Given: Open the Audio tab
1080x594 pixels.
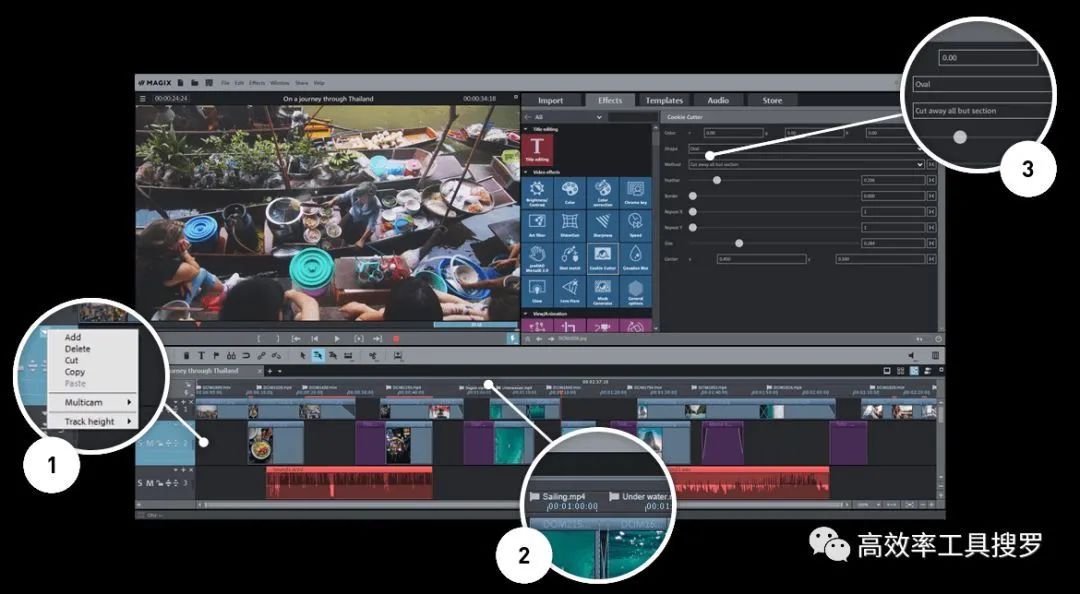Looking at the screenshot, I should coord(718,100).
